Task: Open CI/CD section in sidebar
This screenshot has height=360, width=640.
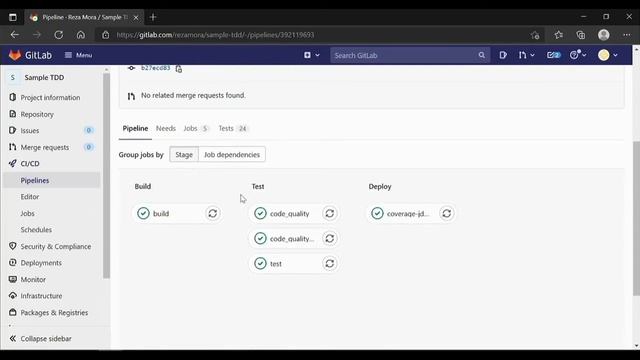Action: click(x=30, y=164)
